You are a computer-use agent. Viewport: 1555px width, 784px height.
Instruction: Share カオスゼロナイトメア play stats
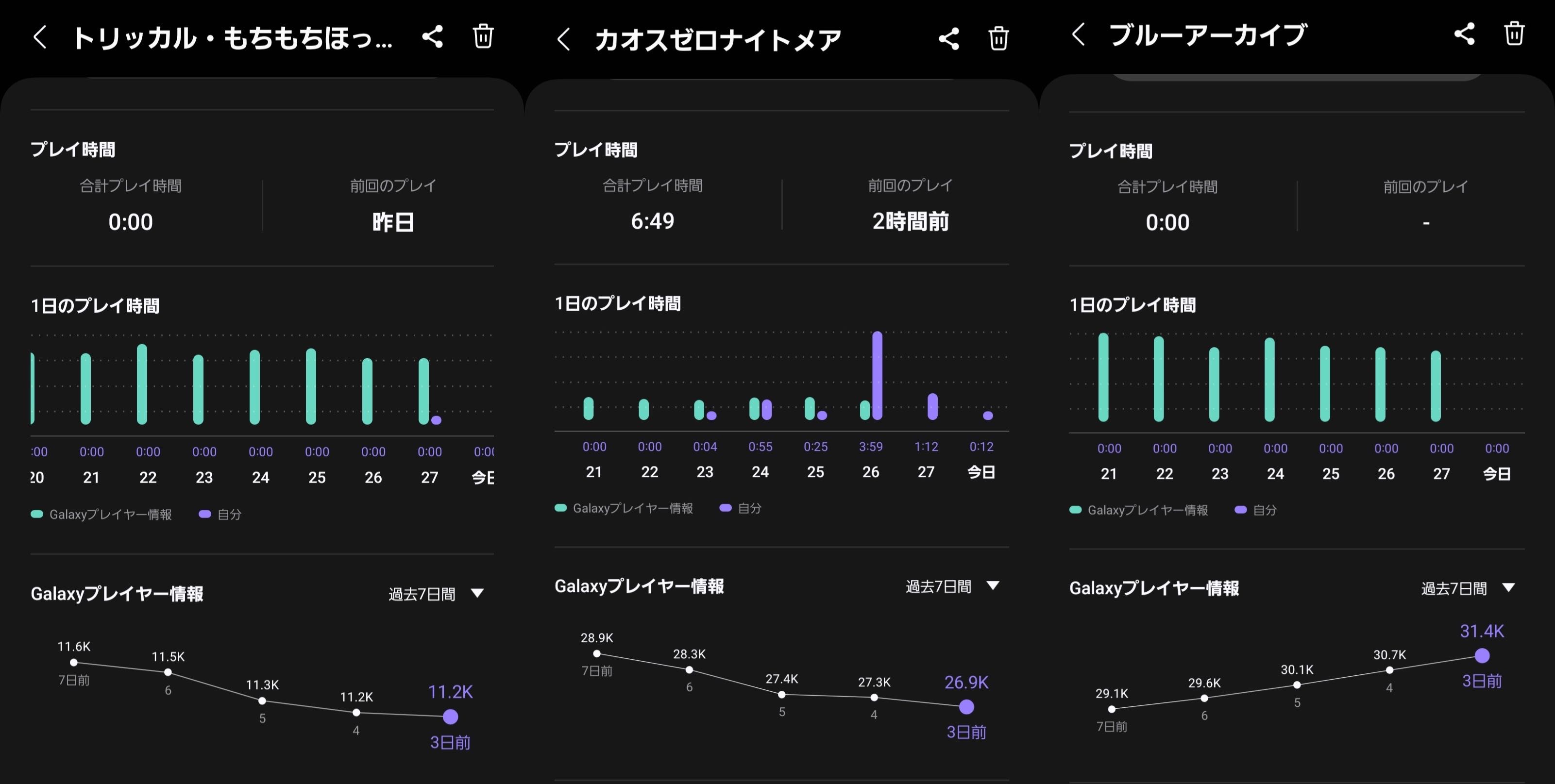[x=948, y=39]
